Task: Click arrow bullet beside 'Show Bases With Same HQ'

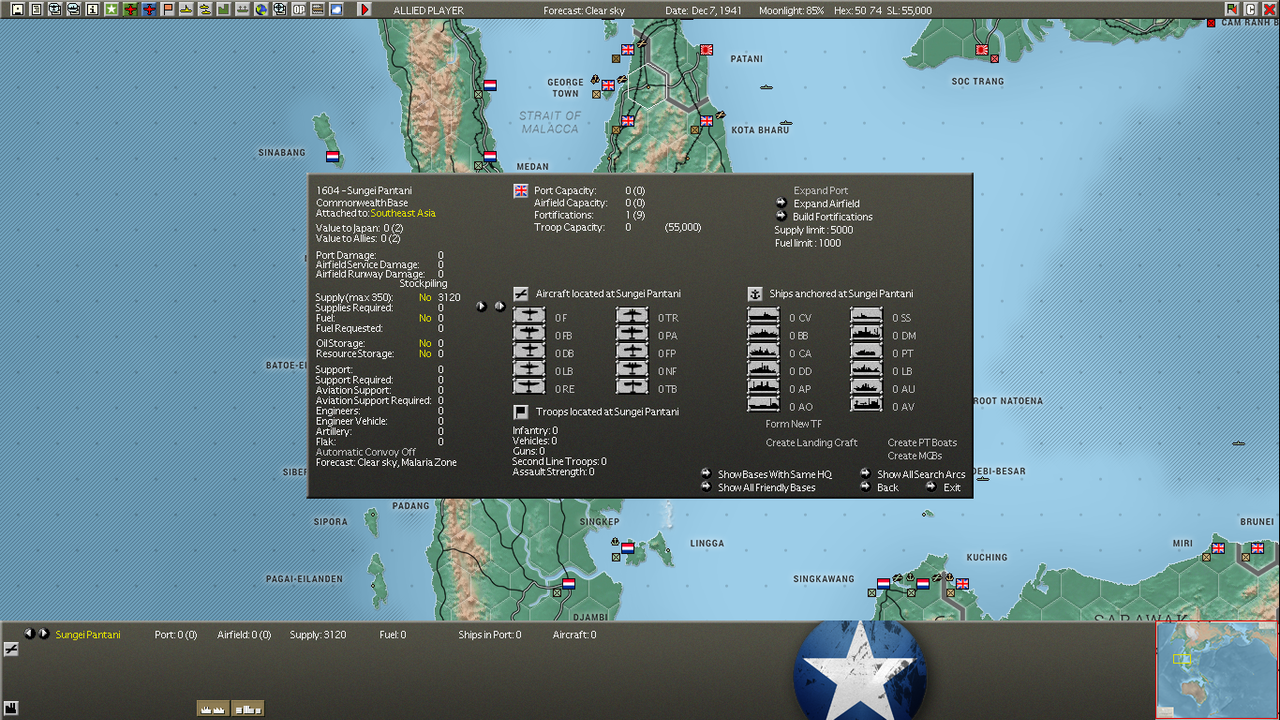Action: click(706, 474)
